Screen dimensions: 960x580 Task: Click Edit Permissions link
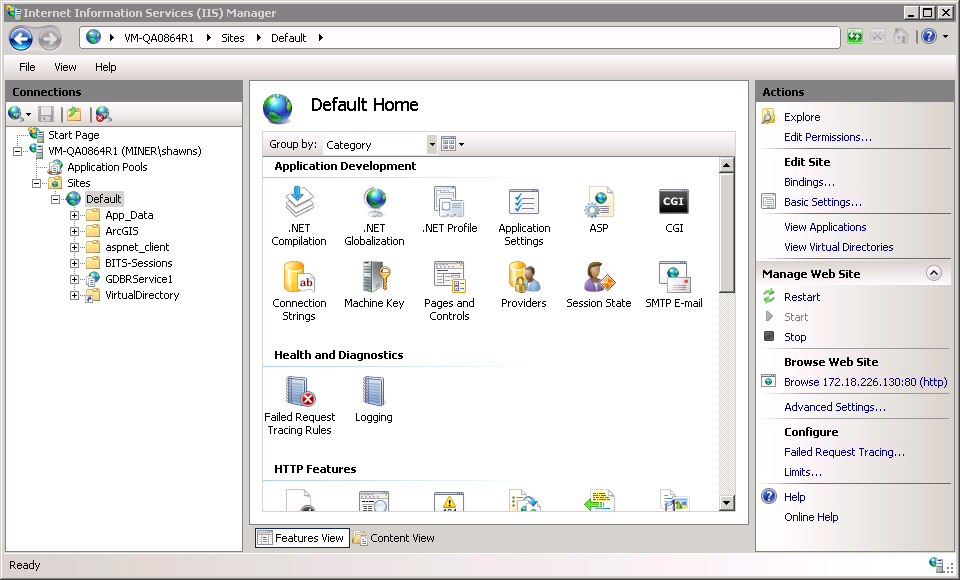pos(828,137)
